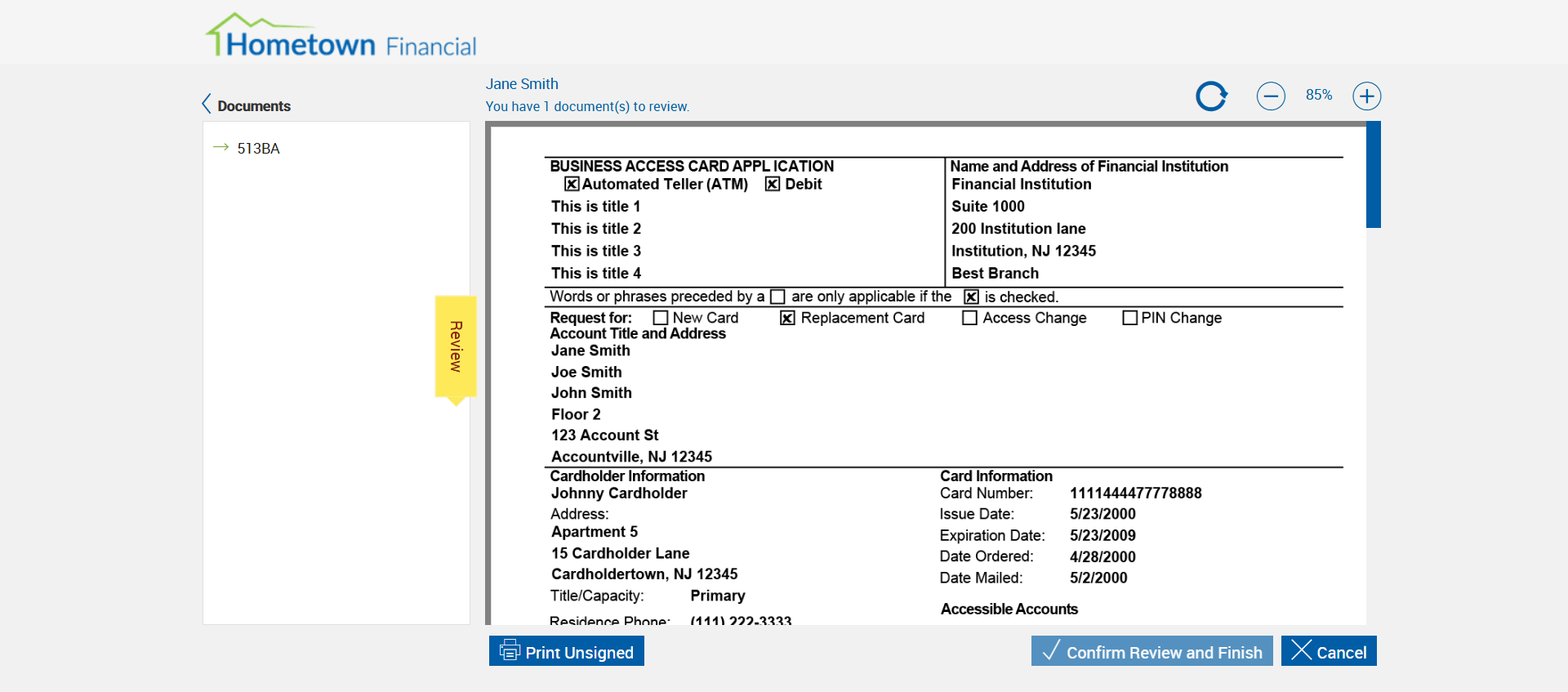Click the 'Accessible Accounts' heading
This screenshot has height=692, width=1568.
1009,609
